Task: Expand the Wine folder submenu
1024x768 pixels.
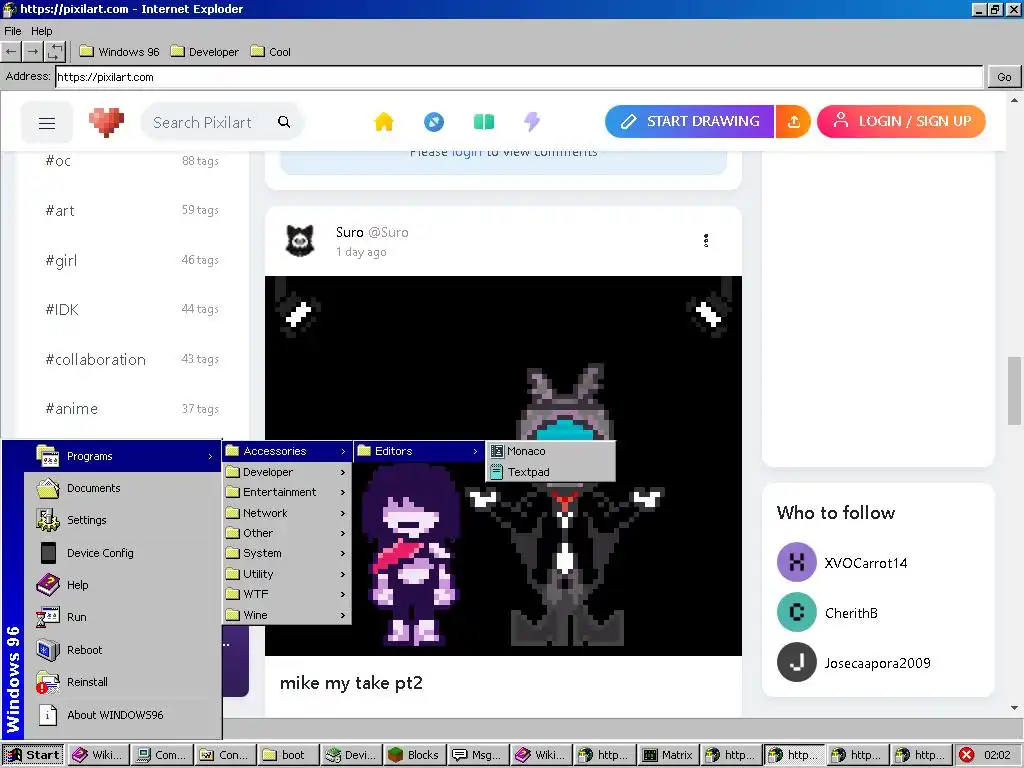Action: 287,615
